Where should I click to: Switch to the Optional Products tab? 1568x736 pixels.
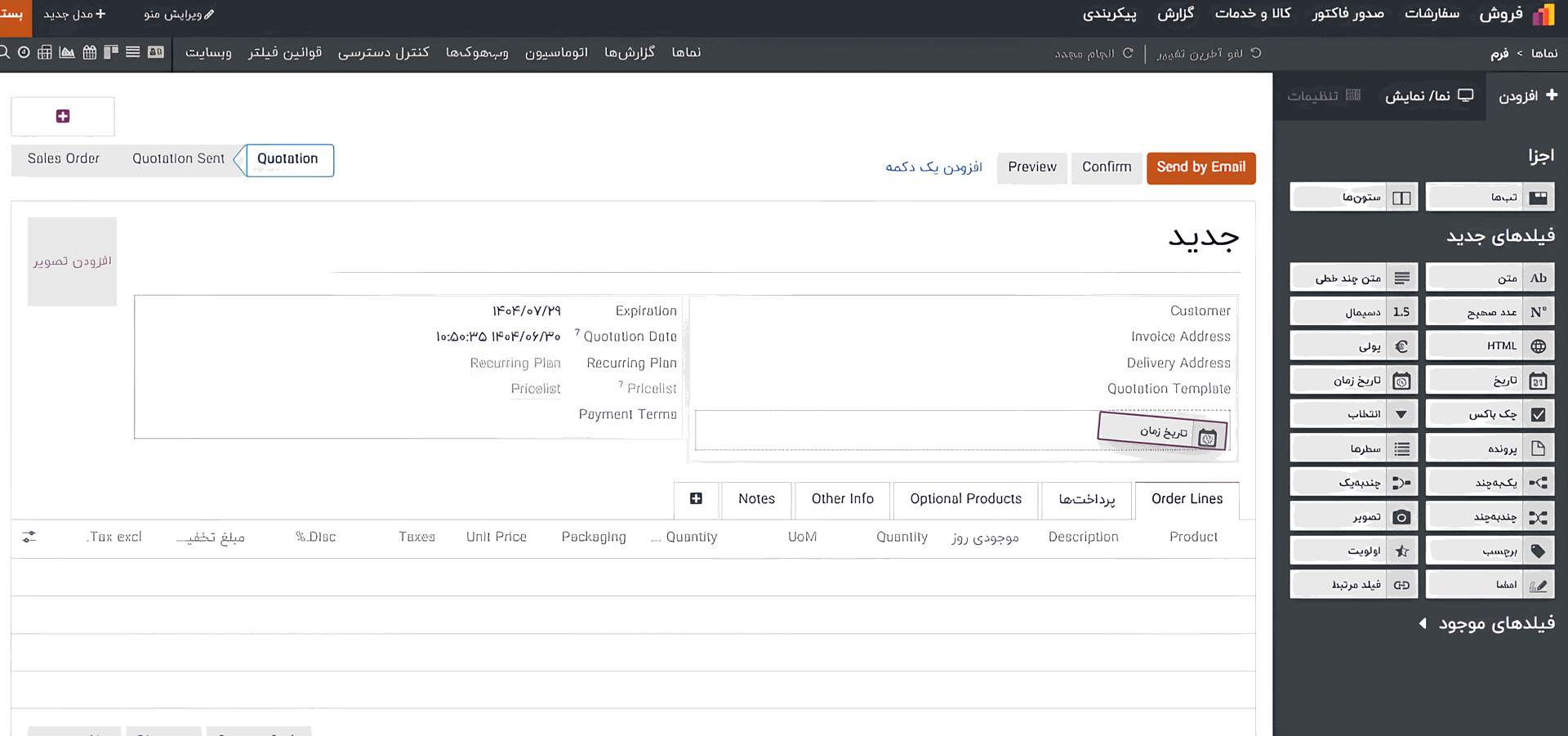tap(965, 499)
